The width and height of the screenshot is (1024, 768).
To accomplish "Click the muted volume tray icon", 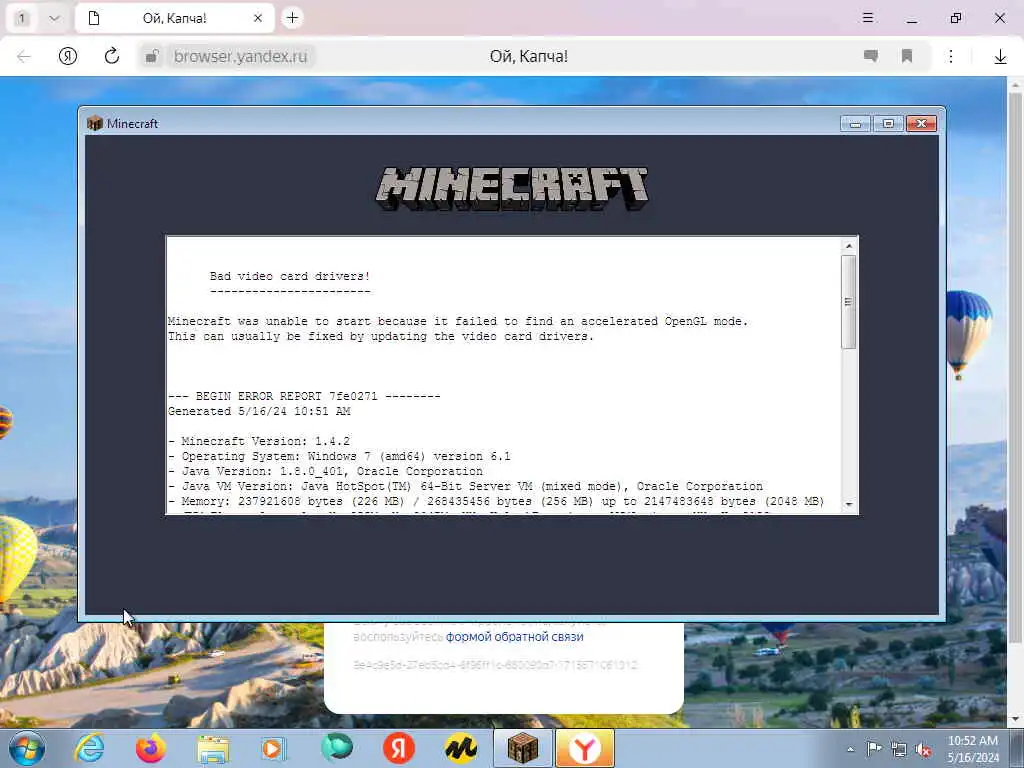I will point(923,750).
